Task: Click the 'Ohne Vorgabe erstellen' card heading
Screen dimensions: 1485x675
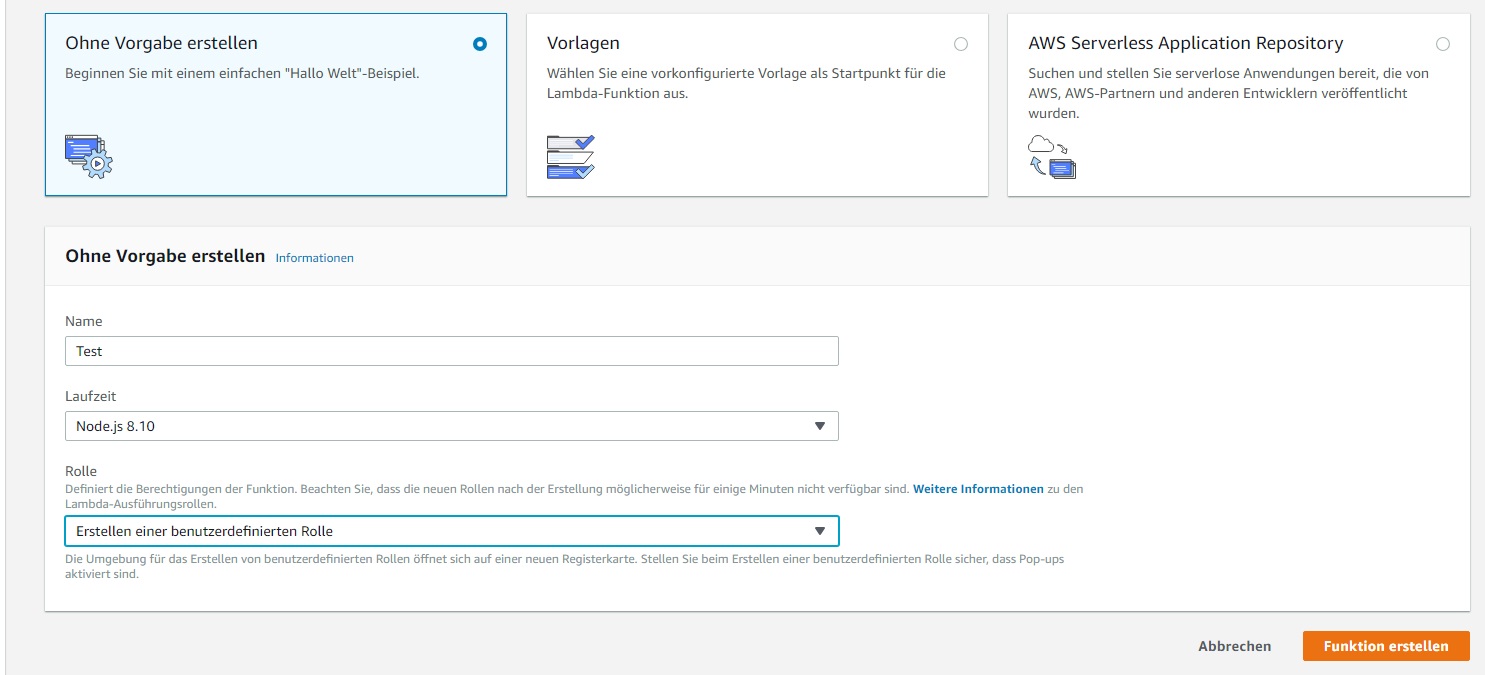Action: 161,43
